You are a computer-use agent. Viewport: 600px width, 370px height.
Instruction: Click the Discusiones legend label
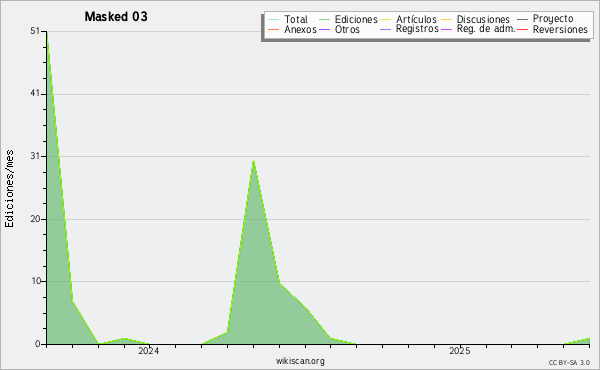point(483,19)
